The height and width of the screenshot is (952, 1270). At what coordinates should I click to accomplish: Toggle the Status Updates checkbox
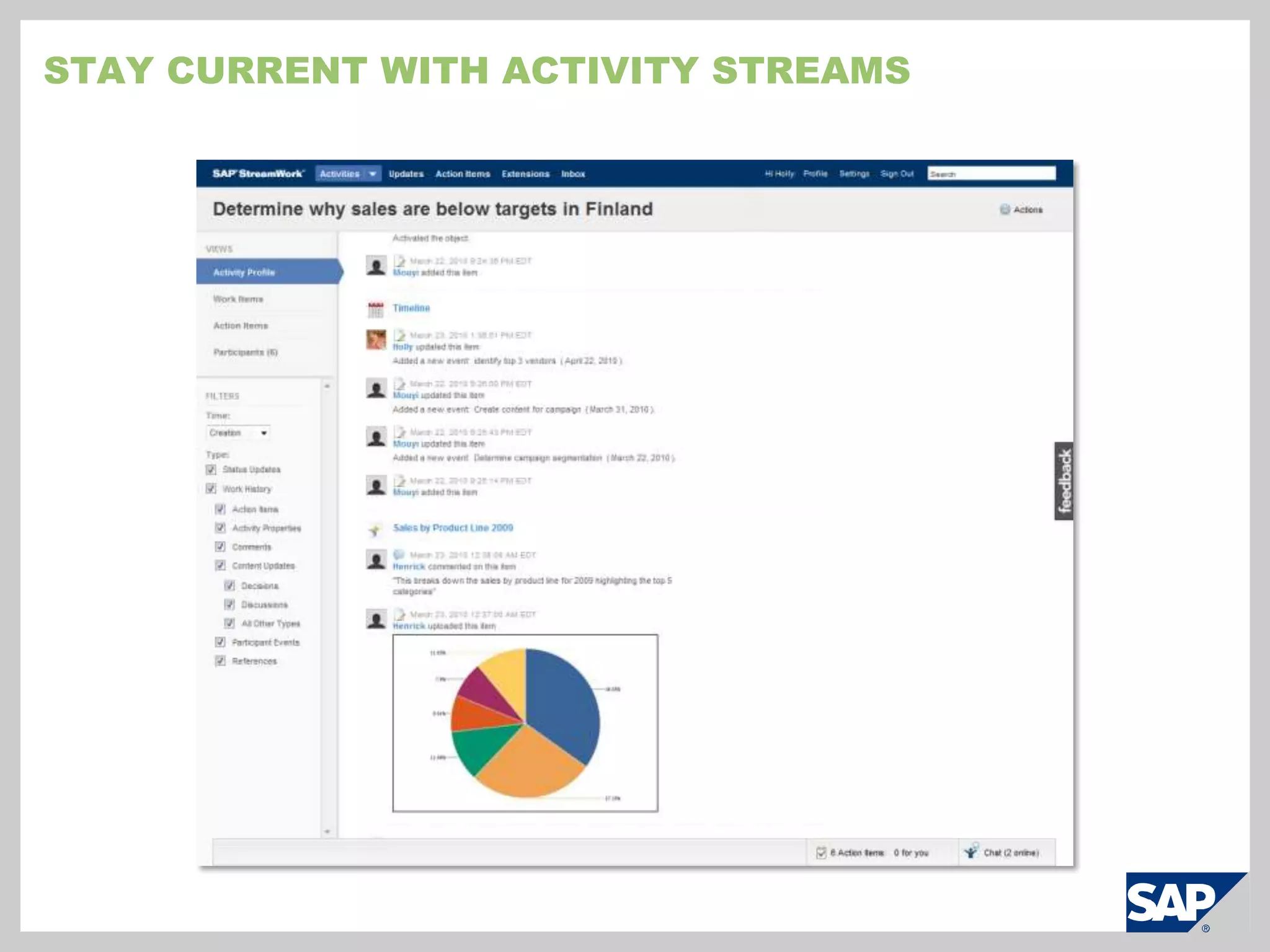tap(211, 470)
